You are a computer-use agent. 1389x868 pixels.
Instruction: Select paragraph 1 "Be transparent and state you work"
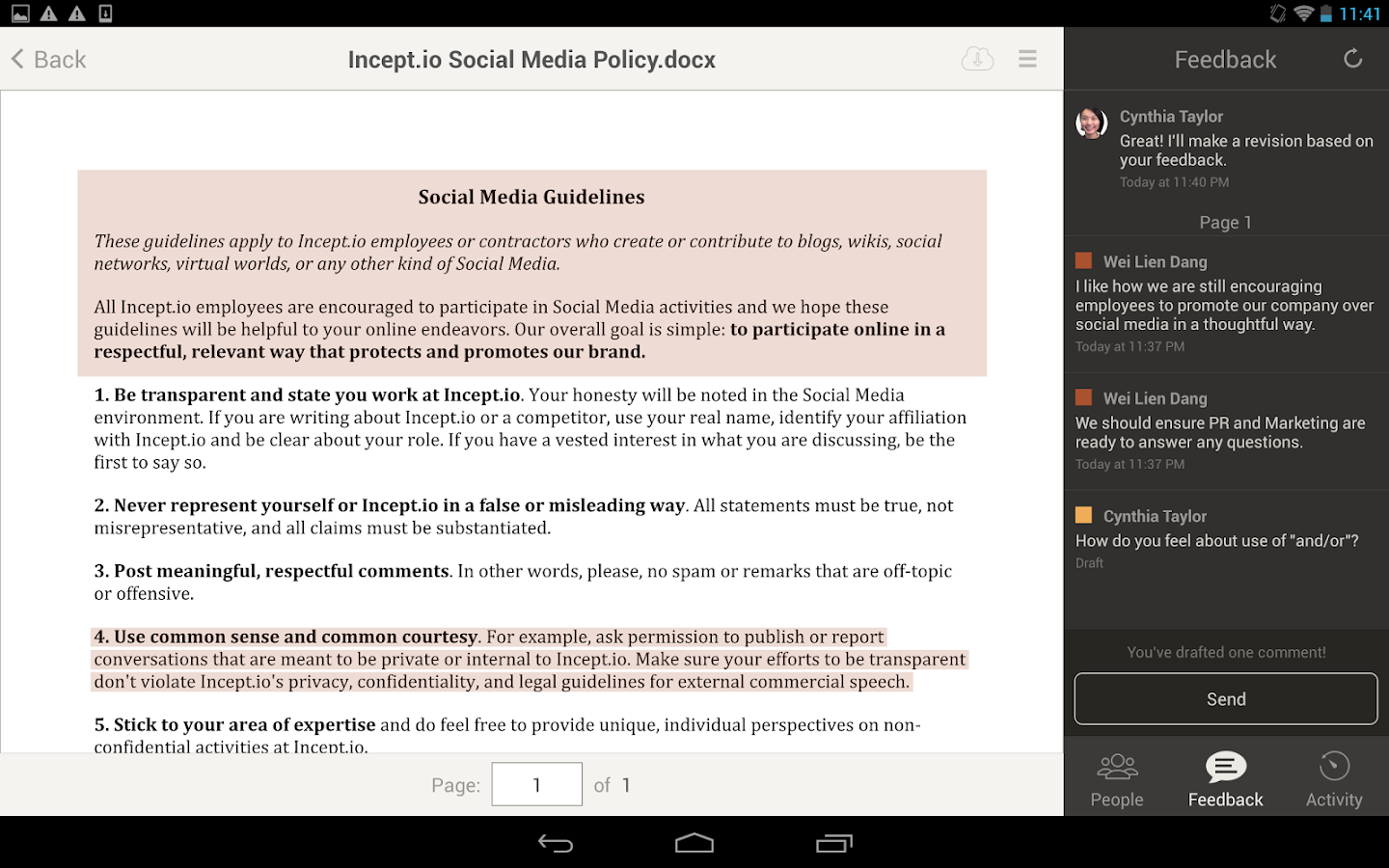531,428
